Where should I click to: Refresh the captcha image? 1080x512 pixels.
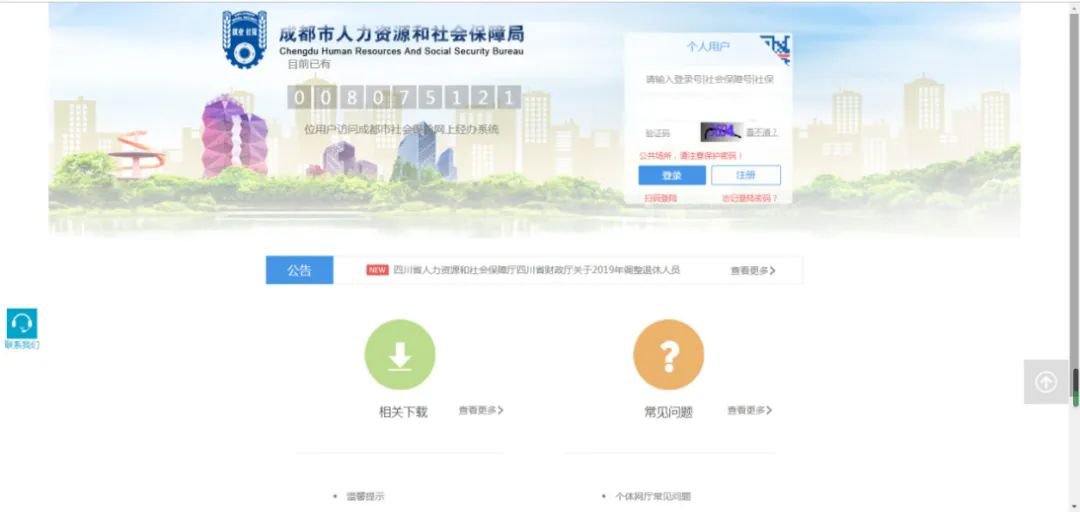tap(720, 132)
